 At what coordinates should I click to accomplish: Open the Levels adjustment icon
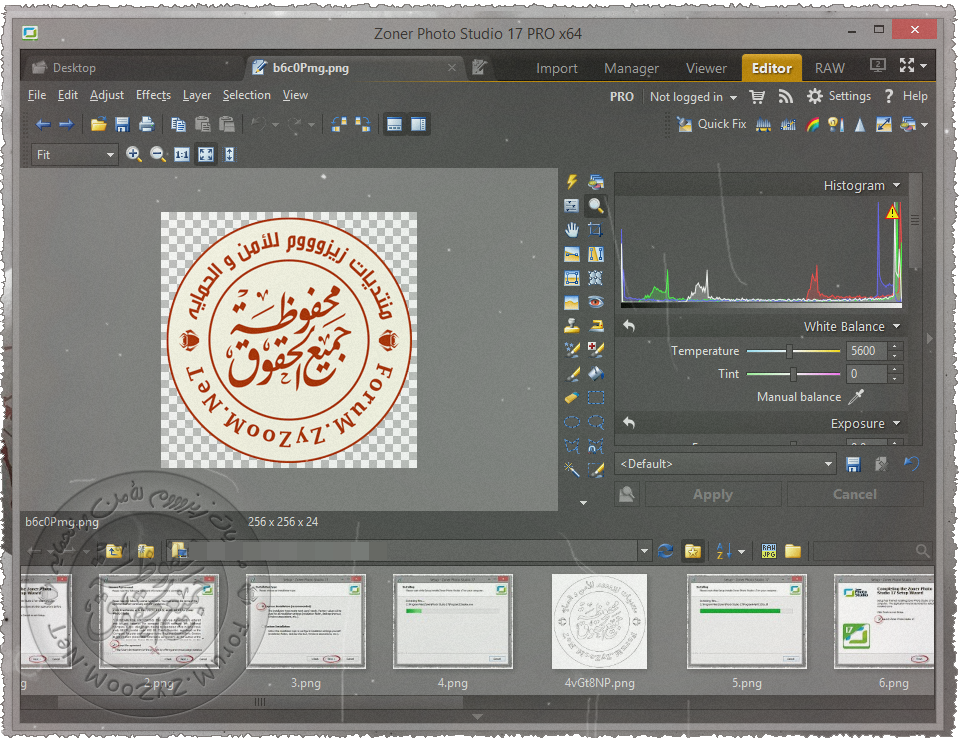point(763,125)
